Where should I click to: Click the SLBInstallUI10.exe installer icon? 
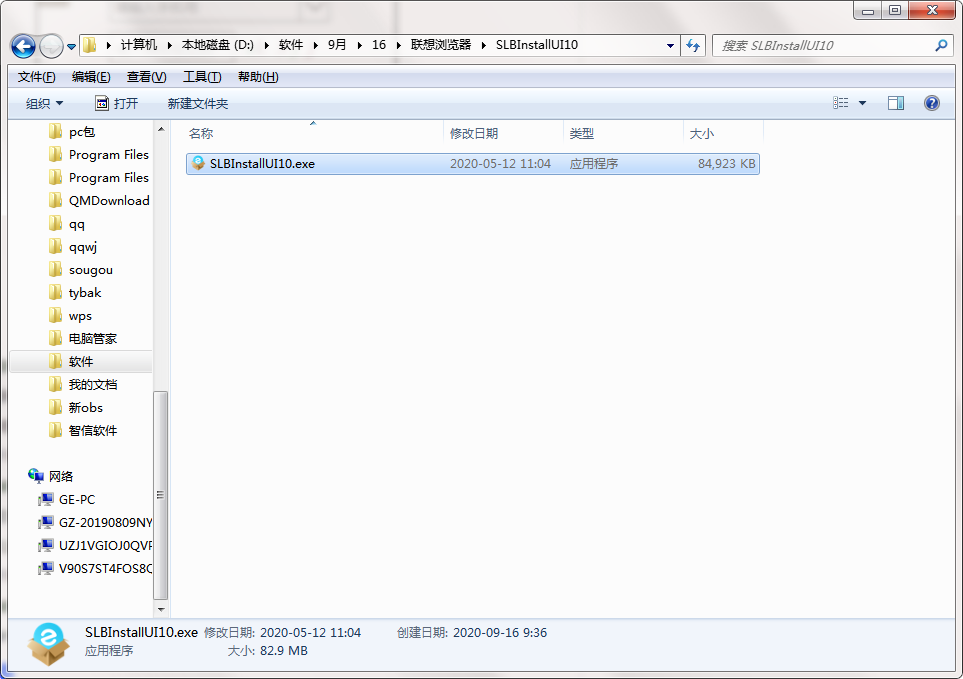point(198,163)
